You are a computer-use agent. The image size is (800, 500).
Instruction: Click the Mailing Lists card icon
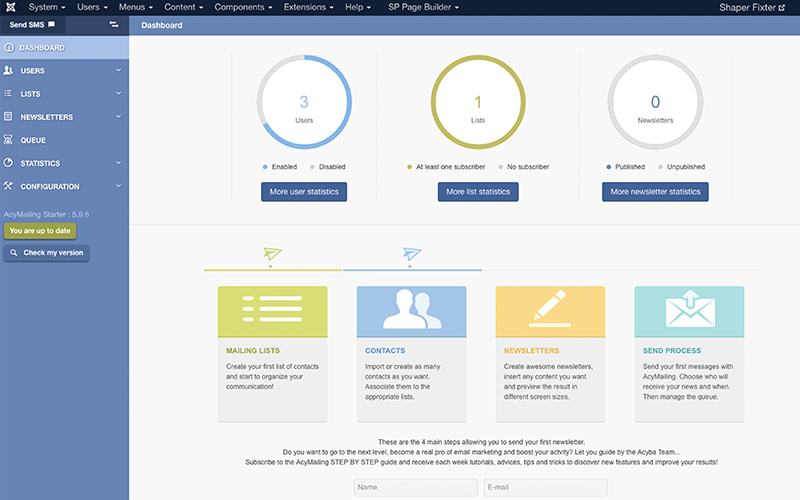click(272, 311)
